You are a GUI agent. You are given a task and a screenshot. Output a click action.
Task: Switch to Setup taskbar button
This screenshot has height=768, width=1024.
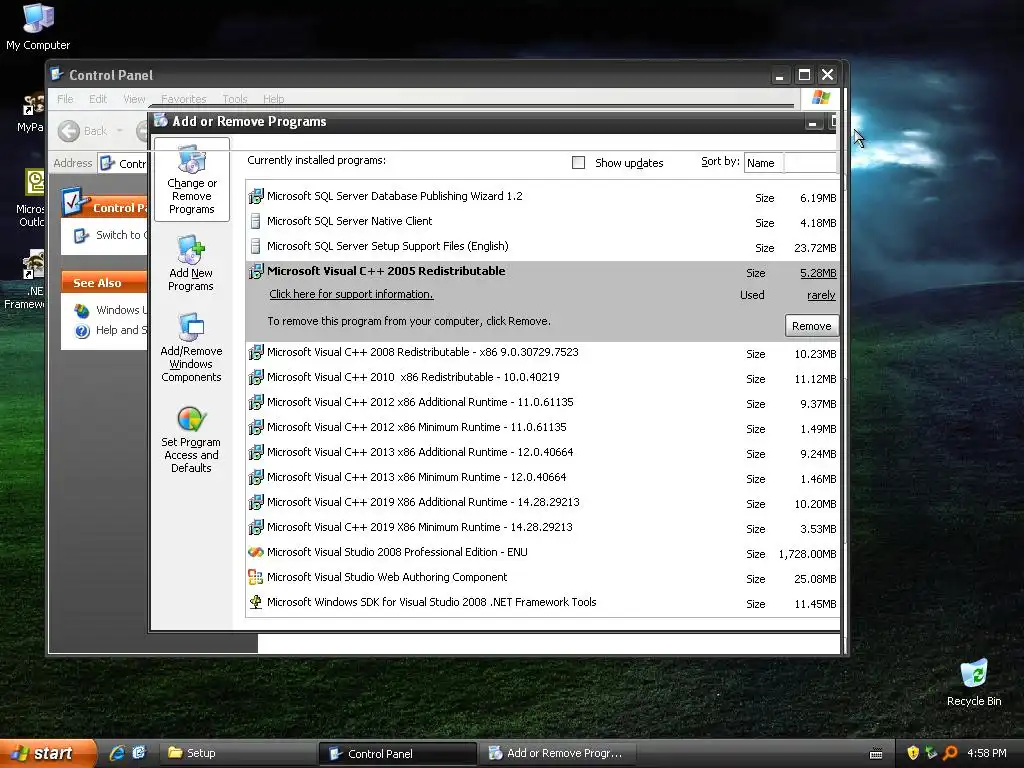[x=238, y=753]
